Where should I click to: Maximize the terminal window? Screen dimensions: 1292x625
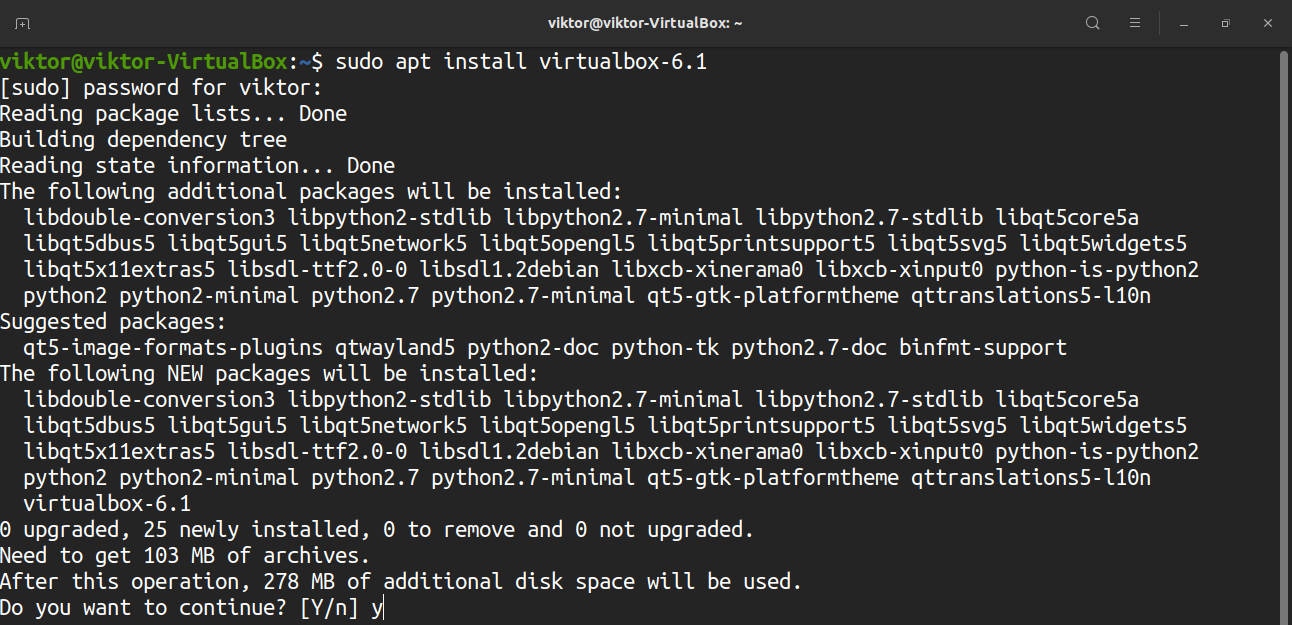1226,22
